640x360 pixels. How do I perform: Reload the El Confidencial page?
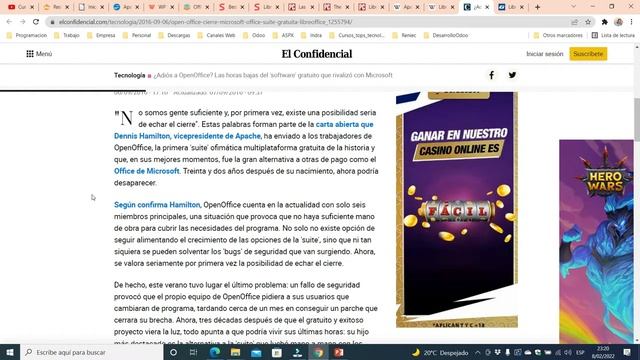pyautogui.click(x=36, y=22)
